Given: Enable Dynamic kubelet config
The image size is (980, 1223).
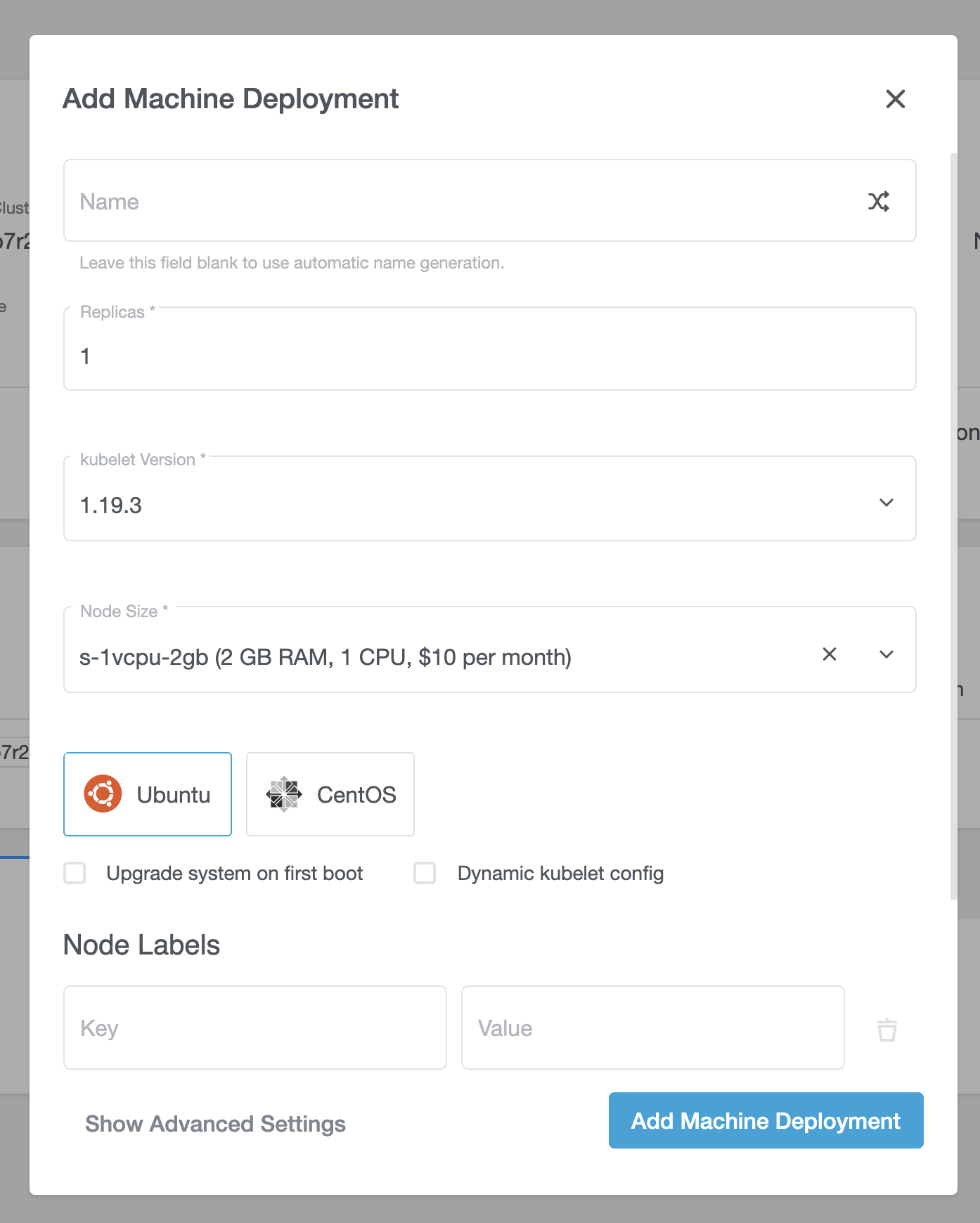Looking at the screenshot, I should 425,873.
